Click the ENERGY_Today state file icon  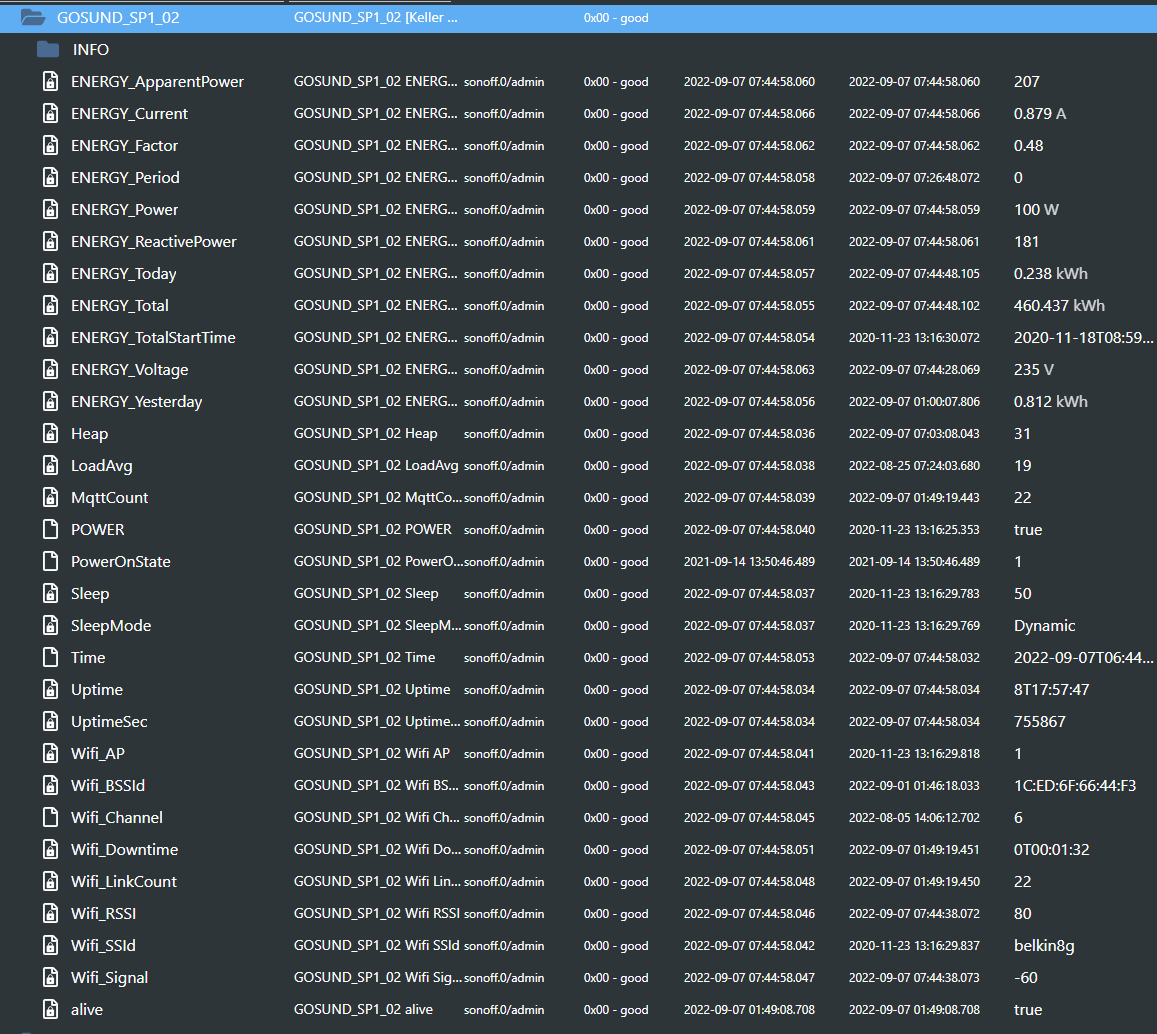pyautogui.click(x=50, y=273)
